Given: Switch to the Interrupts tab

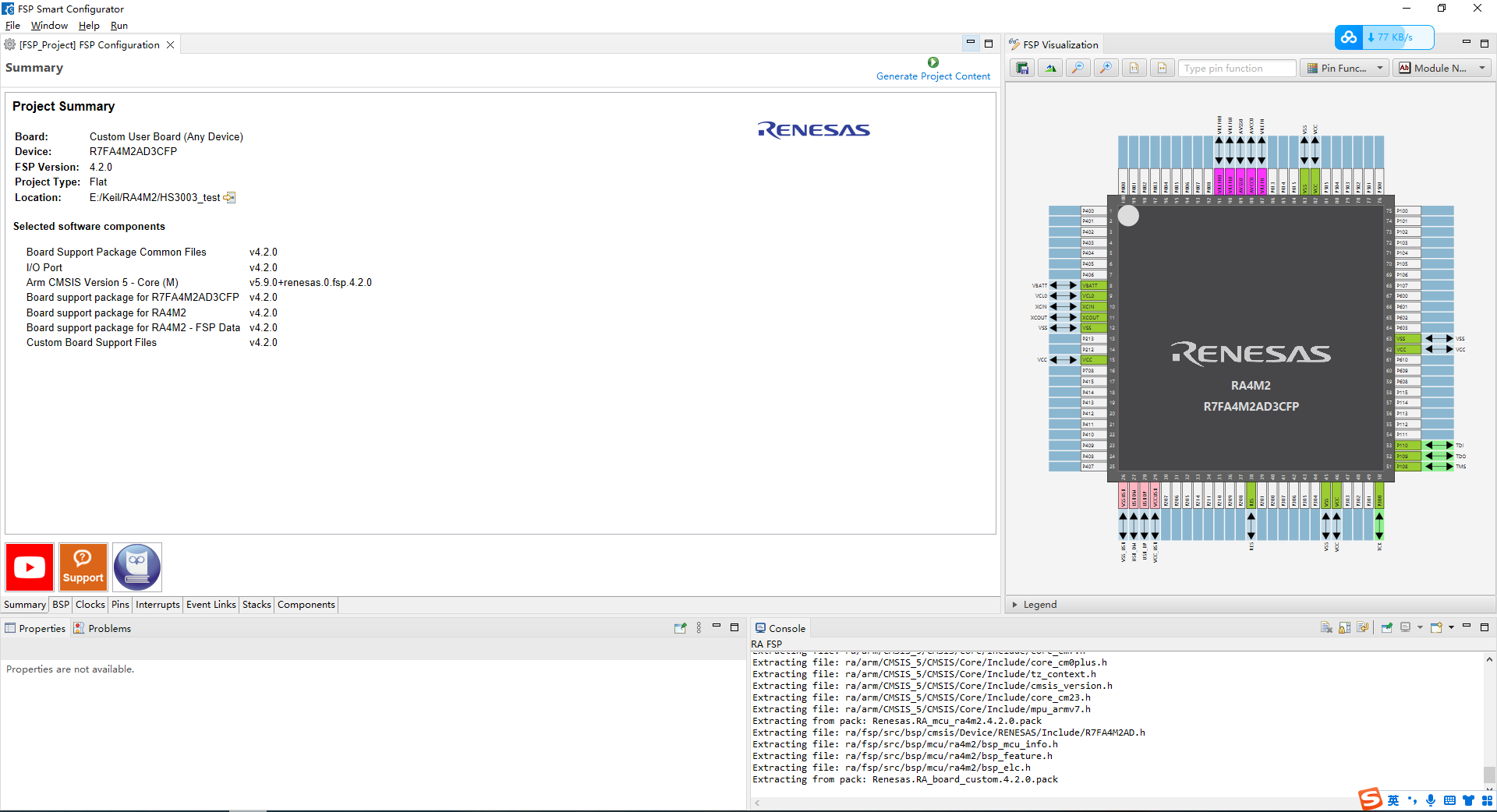Looking at the screenshot, I should (157, 605).
